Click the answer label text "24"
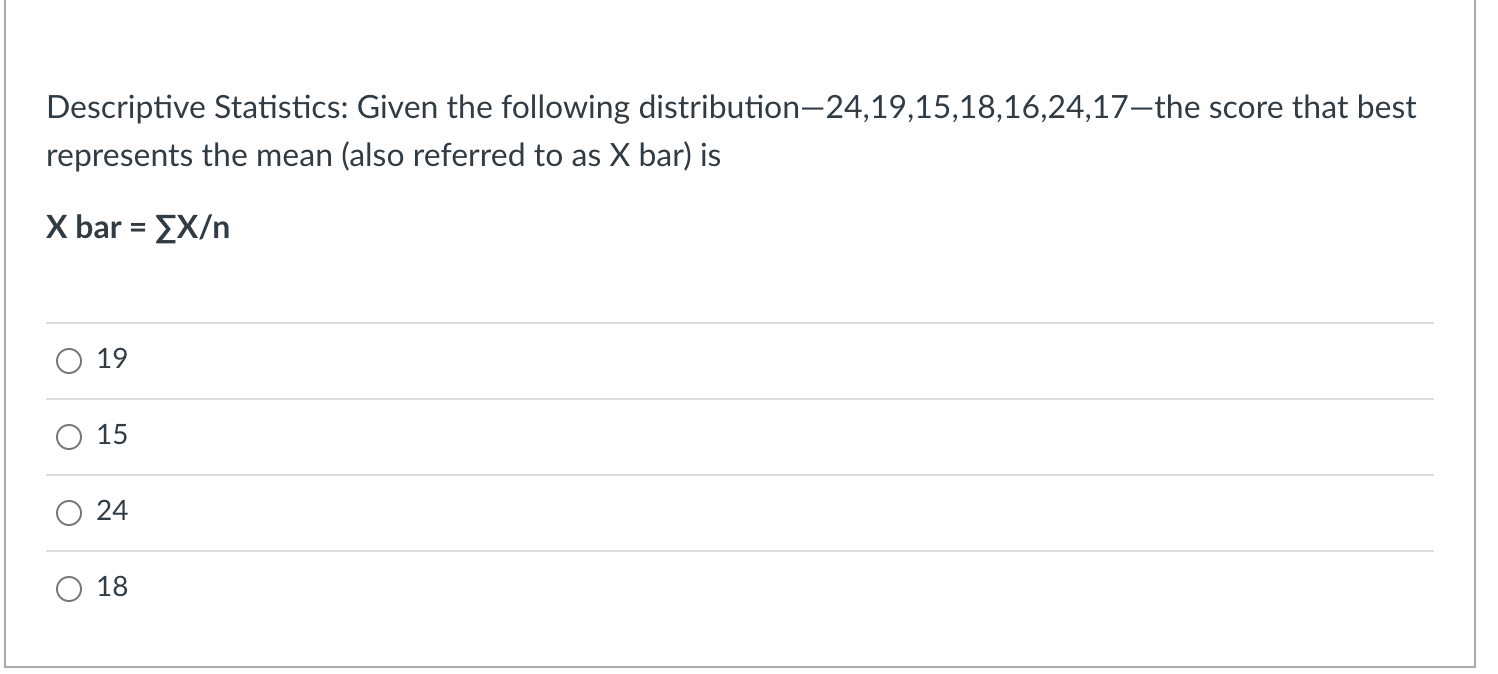This screenshot has width=1498, height=674. click(x=113, y=511)
